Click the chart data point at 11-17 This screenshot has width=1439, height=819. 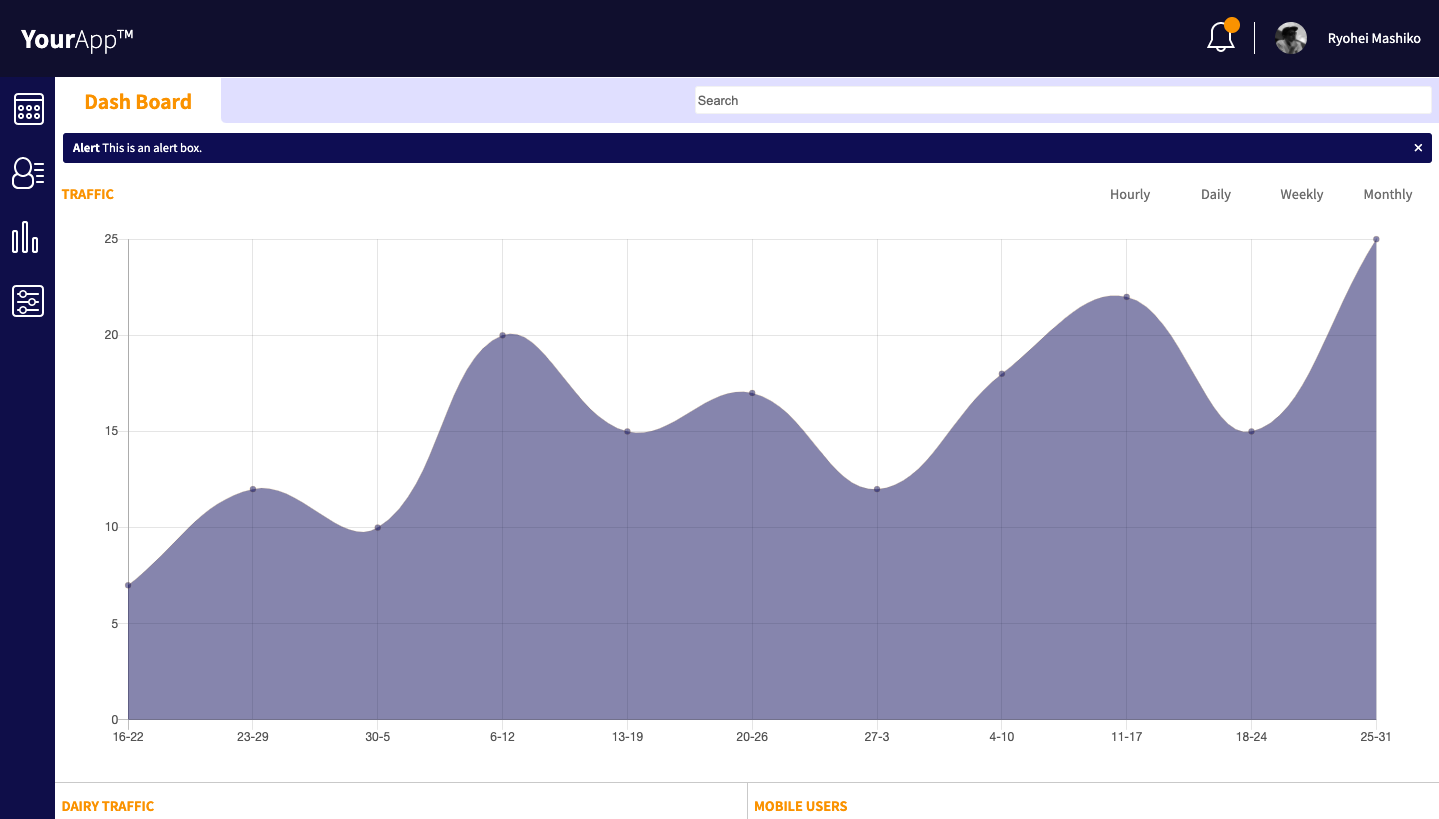(x=1126, y=297)
